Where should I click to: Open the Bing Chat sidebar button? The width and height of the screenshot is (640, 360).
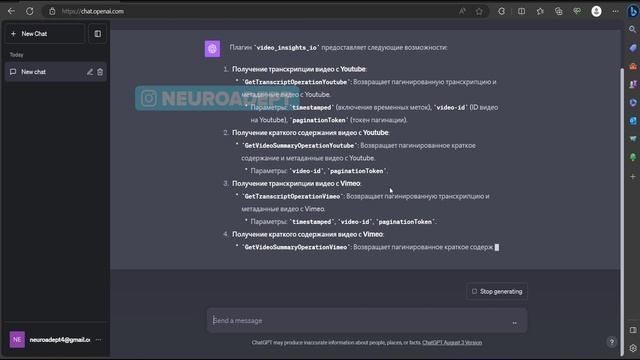point(633,11)
